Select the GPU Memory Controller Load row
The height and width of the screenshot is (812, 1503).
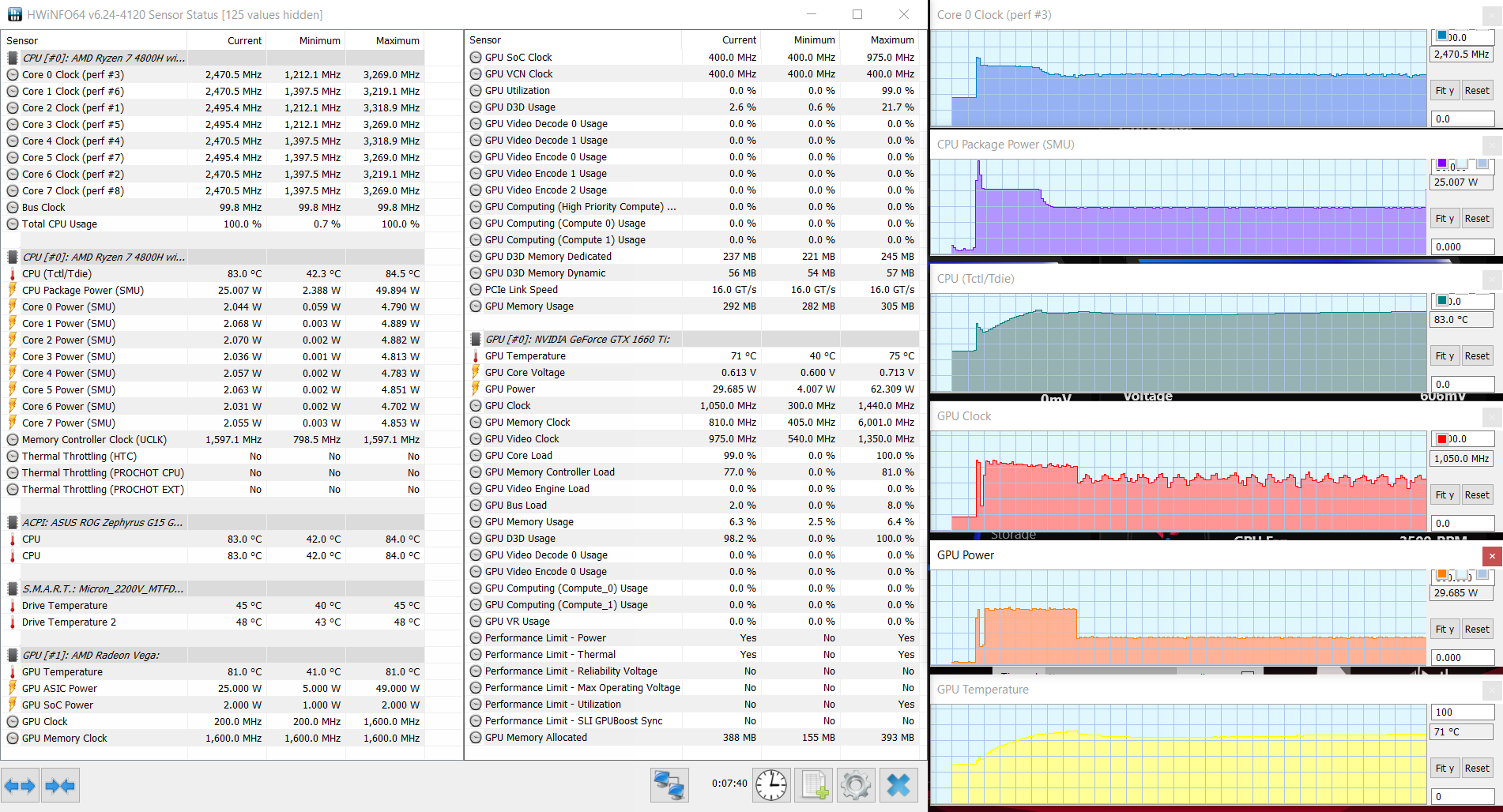pyautogui.click(x=692, y=472)
